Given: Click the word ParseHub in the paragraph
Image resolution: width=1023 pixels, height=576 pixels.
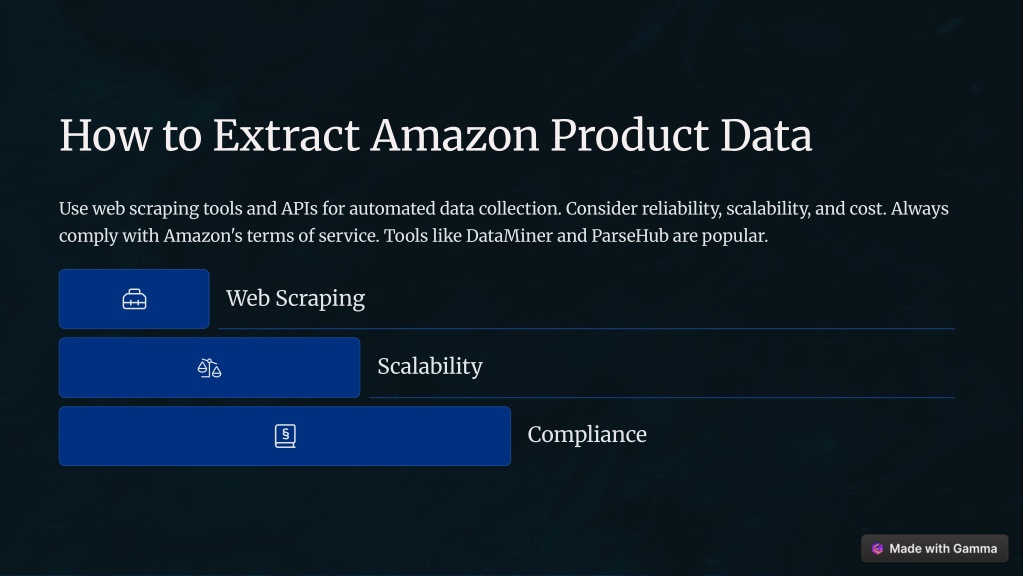Looking at the screenshot, I should (630, 235).
